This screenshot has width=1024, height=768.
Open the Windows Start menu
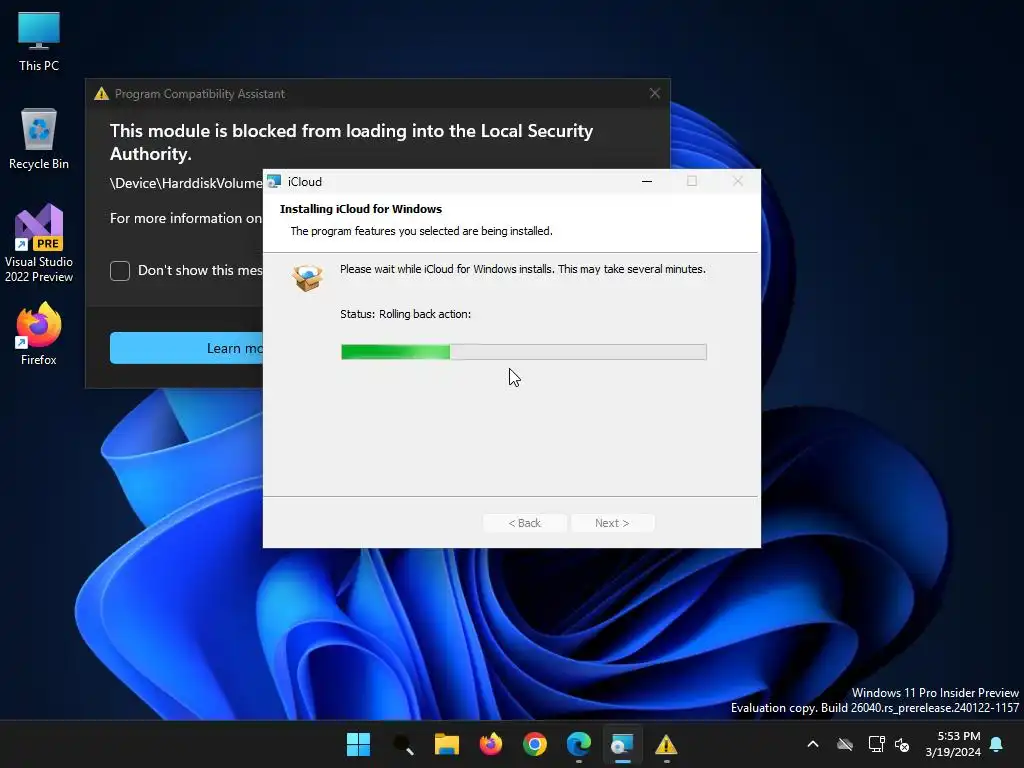358,744
